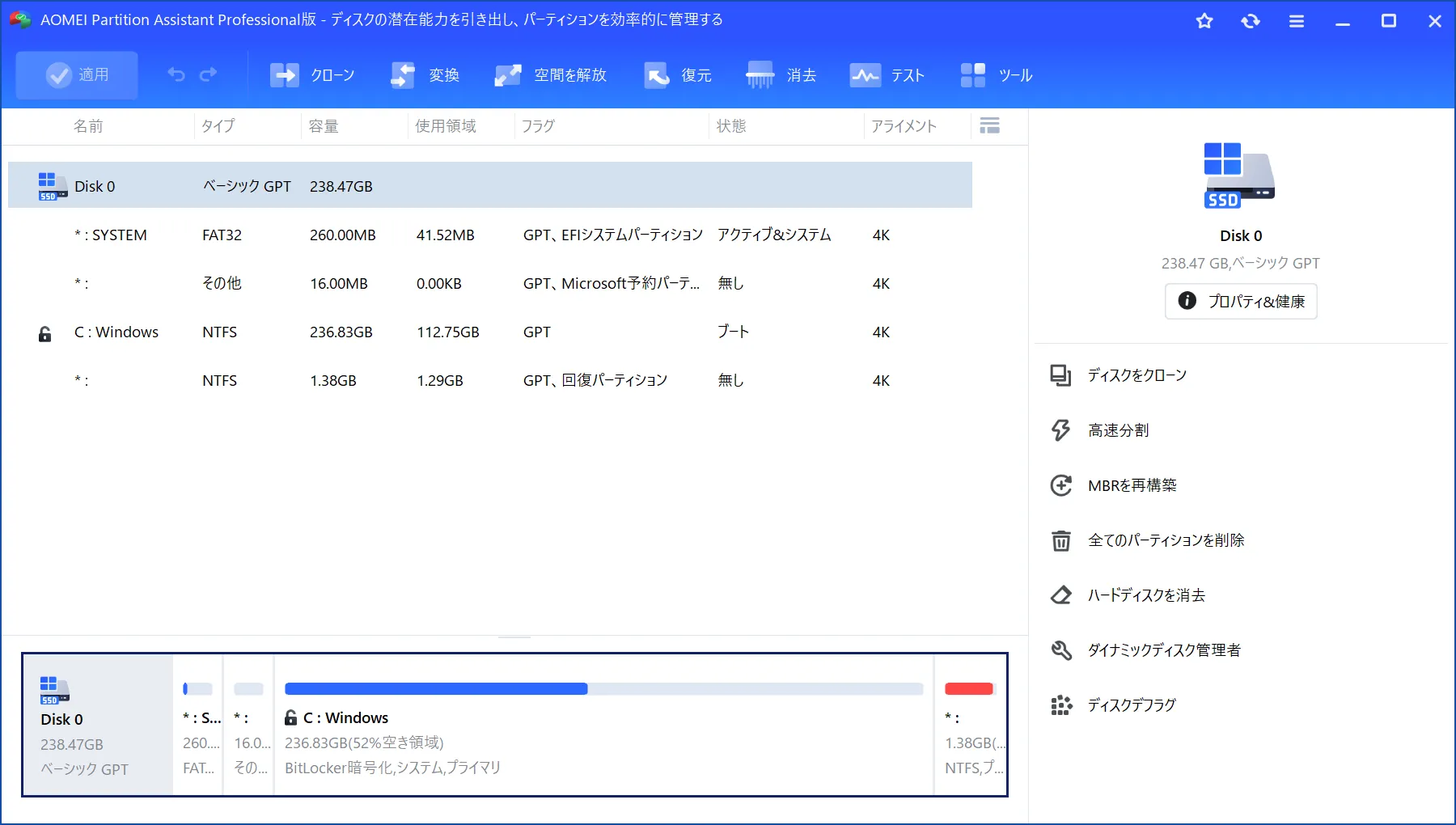Open the 変換 (Convert) tool
This screenshot has height=825, width=1456.
pyautogui.click(x=403, y=75)
